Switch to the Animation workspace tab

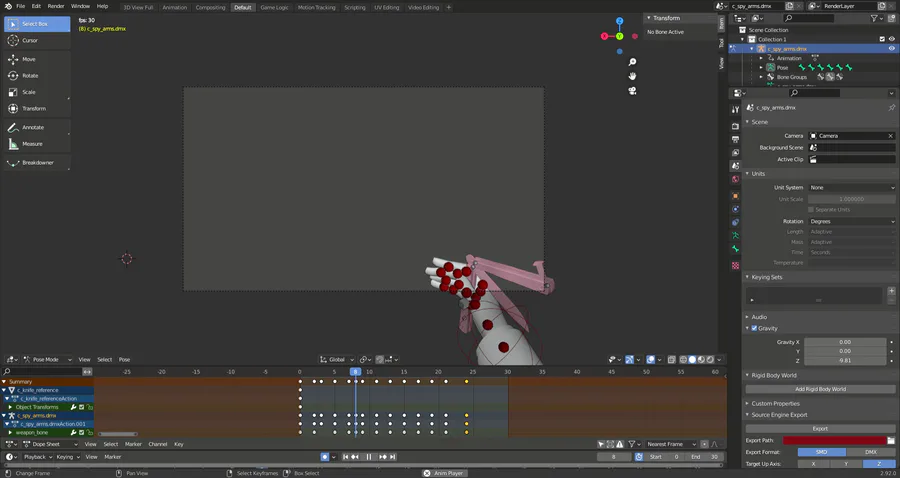(x=174, y=7)
